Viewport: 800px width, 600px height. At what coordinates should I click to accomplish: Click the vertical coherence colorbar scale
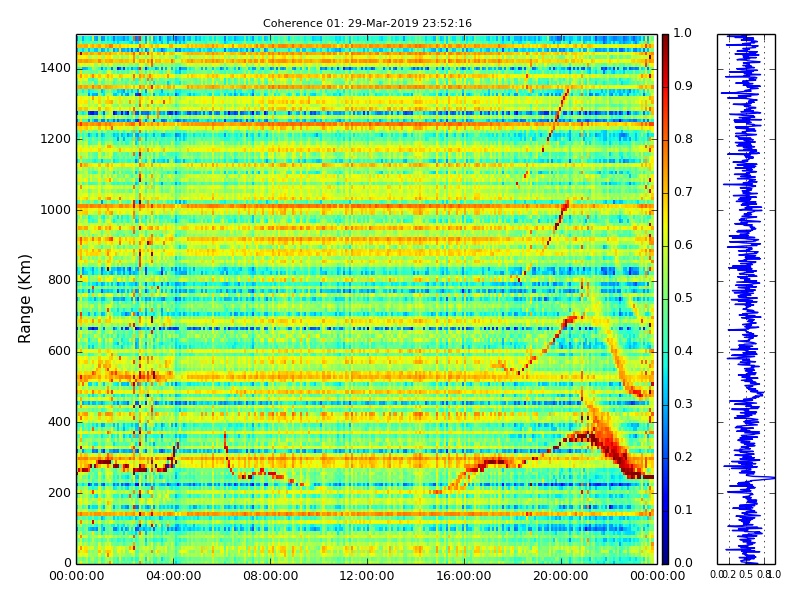click(665, 299)
